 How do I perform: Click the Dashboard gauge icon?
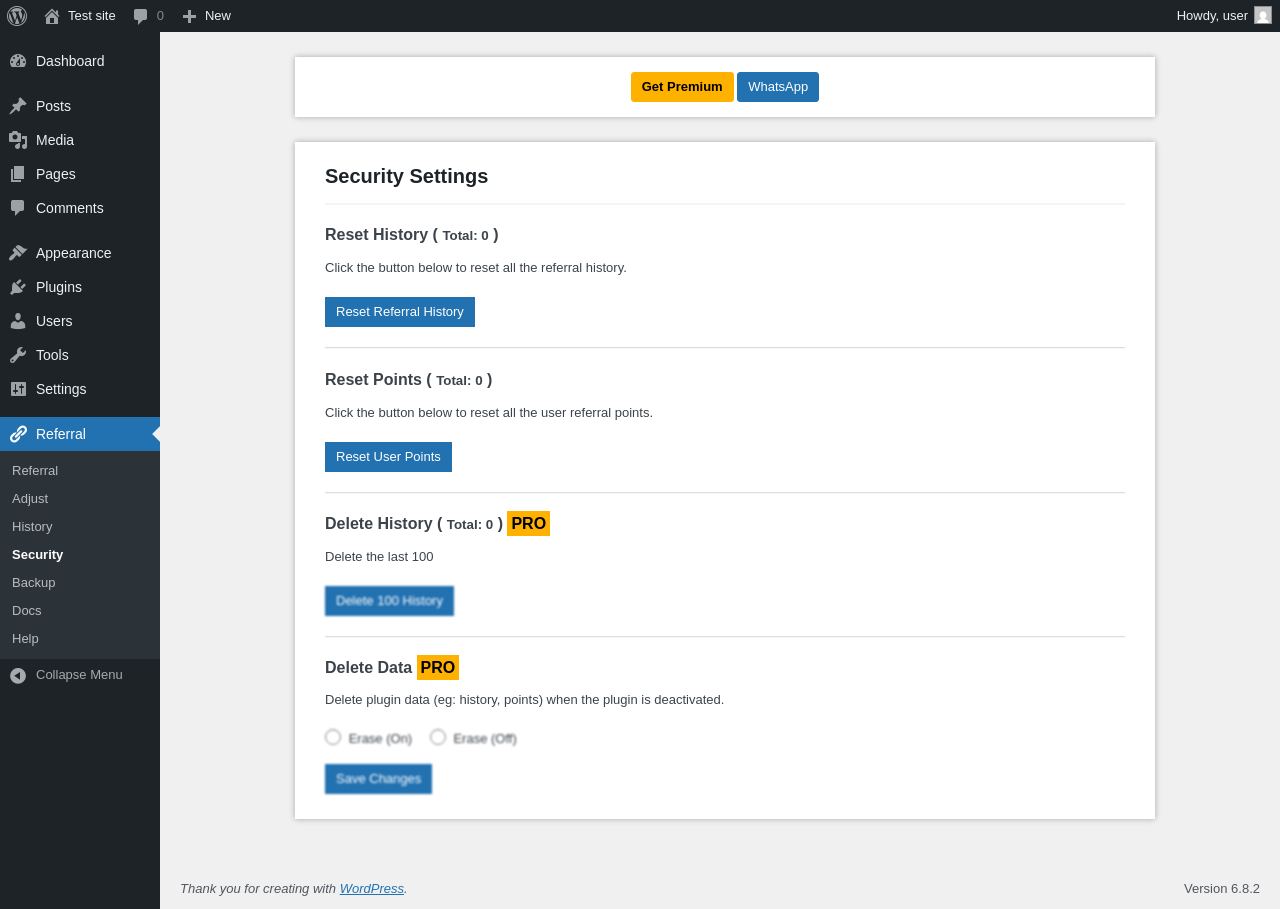(18, 61)
